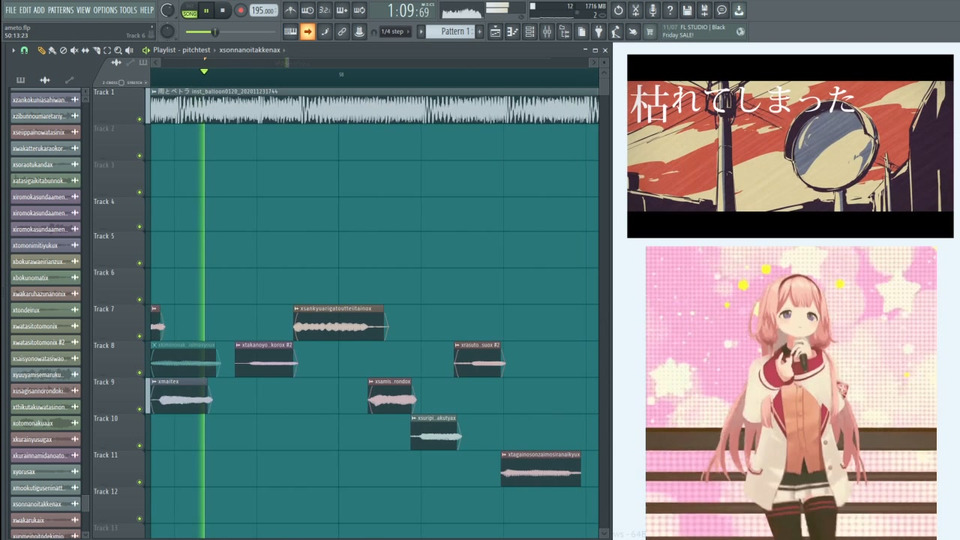
Task: Open the Channel rack icon
Action: point(530,31)
